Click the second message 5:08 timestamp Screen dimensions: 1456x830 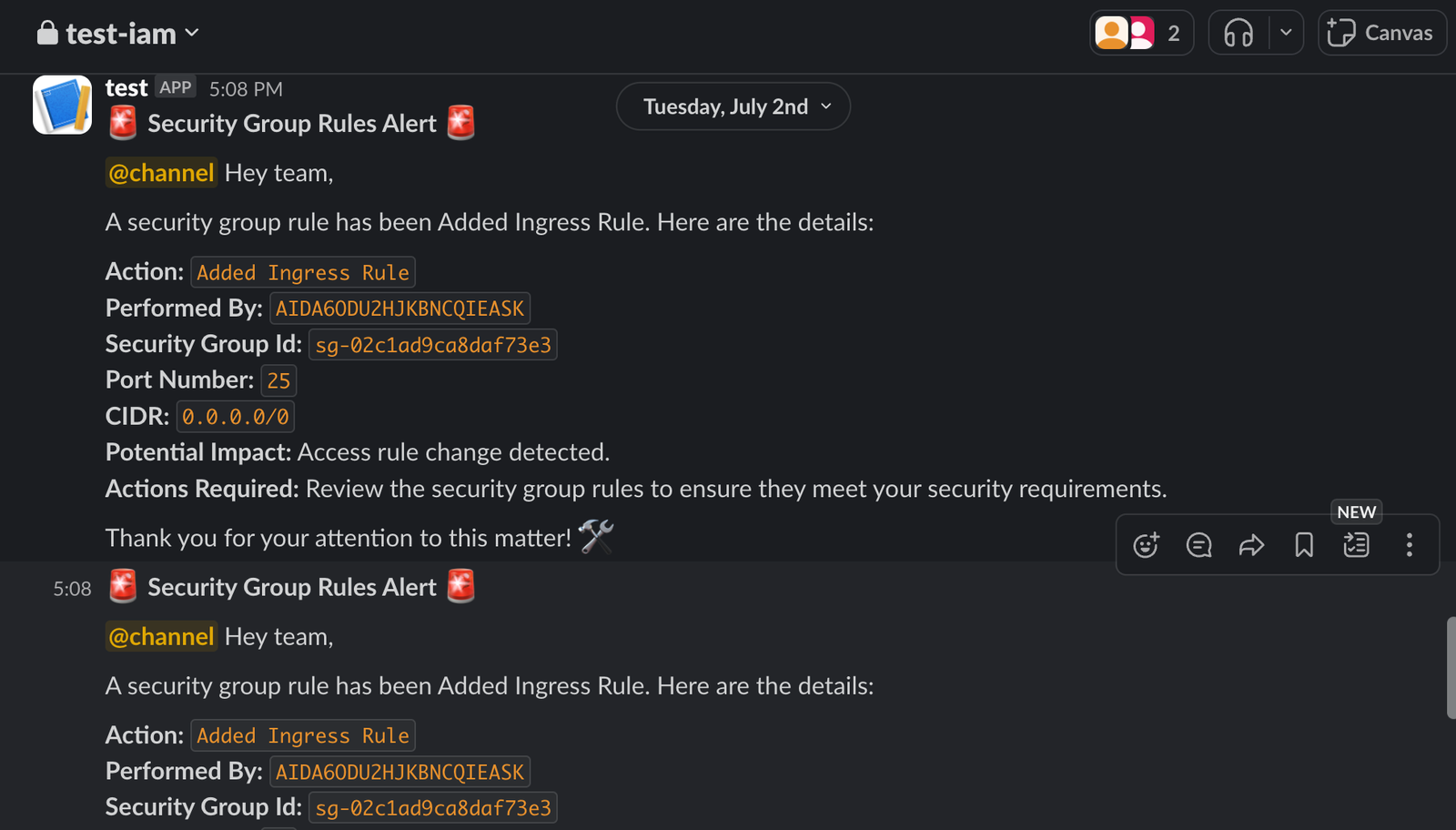click(x=72, y=589)
